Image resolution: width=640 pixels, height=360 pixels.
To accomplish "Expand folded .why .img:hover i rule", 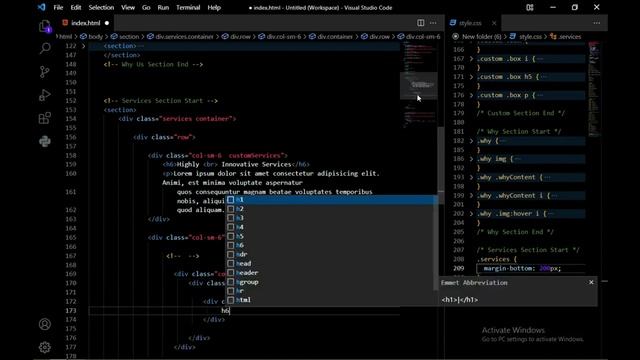I will [471, 213].
